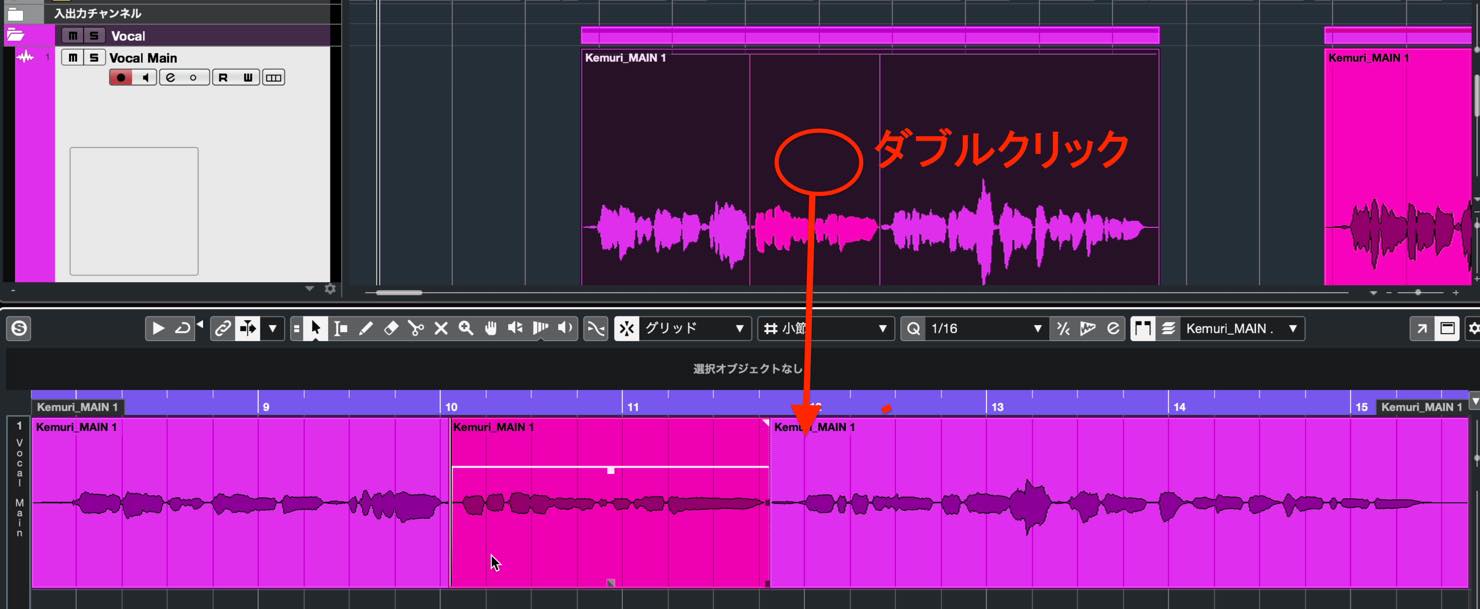Toggle Snap to Zero Crossing icon
The image size is (1480, 609).
pos(596,328)
